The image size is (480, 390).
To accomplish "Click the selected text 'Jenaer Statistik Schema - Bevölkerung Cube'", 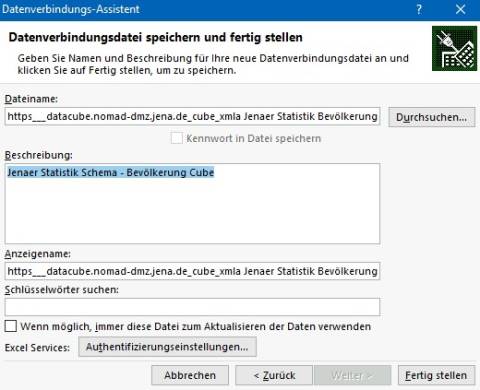I will coord(111,172).
